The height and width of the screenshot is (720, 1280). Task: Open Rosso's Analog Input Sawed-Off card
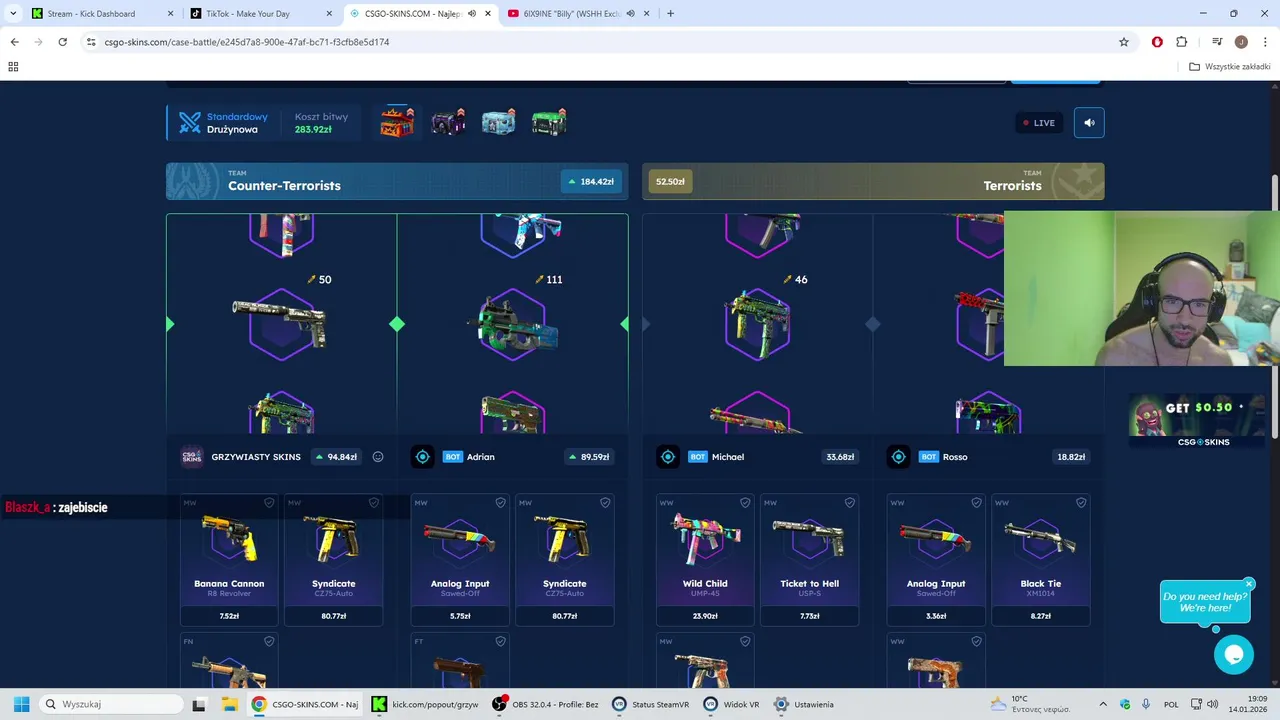click(x=936, y=560)
